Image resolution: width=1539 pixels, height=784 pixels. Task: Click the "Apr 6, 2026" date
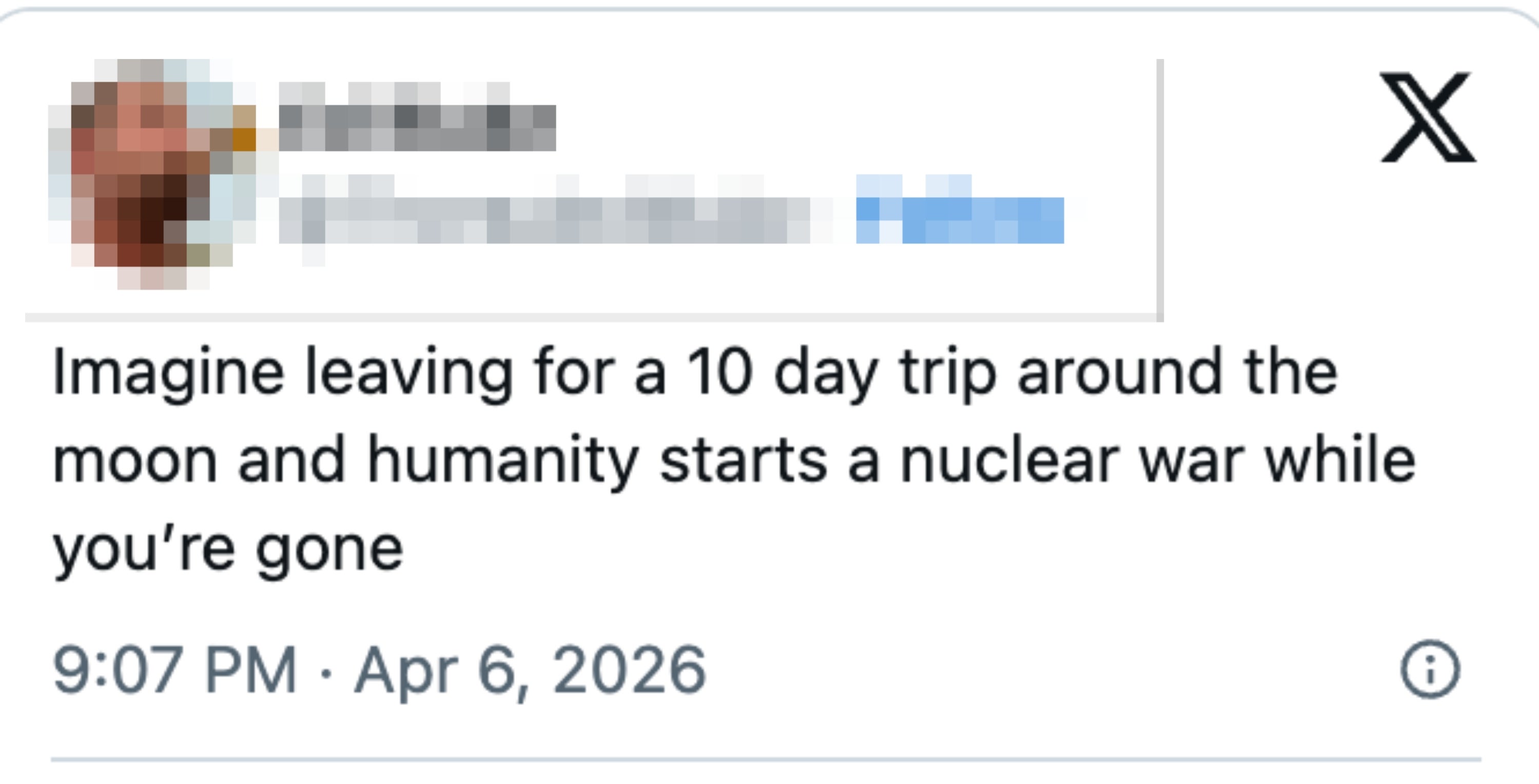(530, 670)
